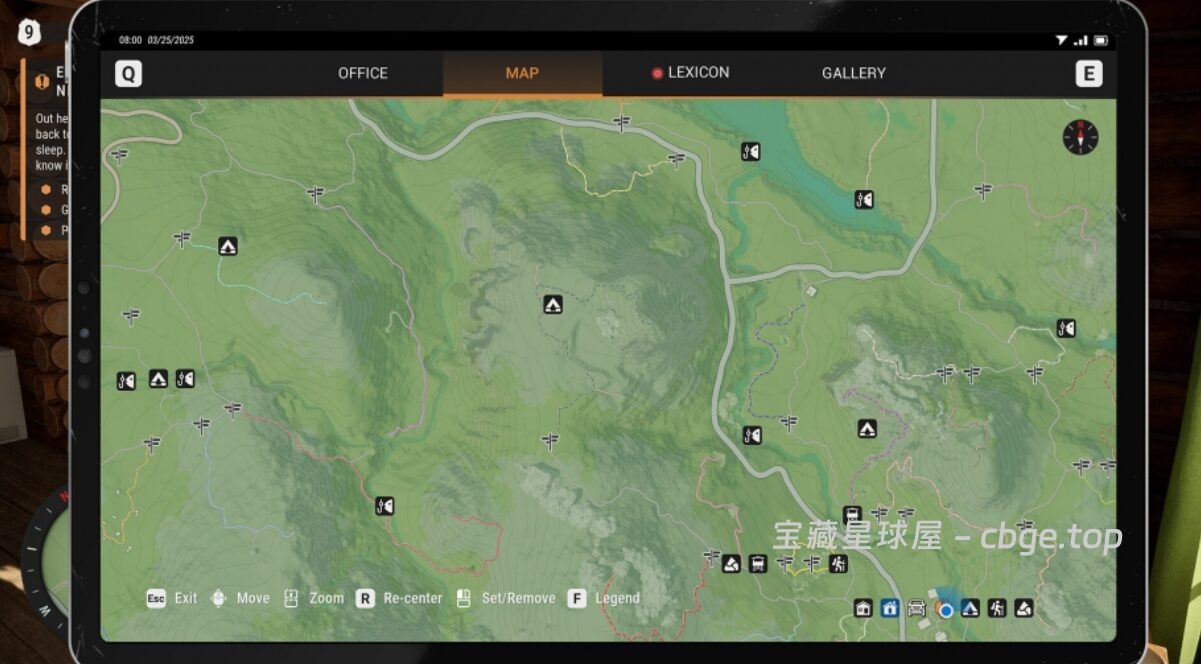
Task: Select bus stop icon beside the rock icon
Action: [758, 564]
